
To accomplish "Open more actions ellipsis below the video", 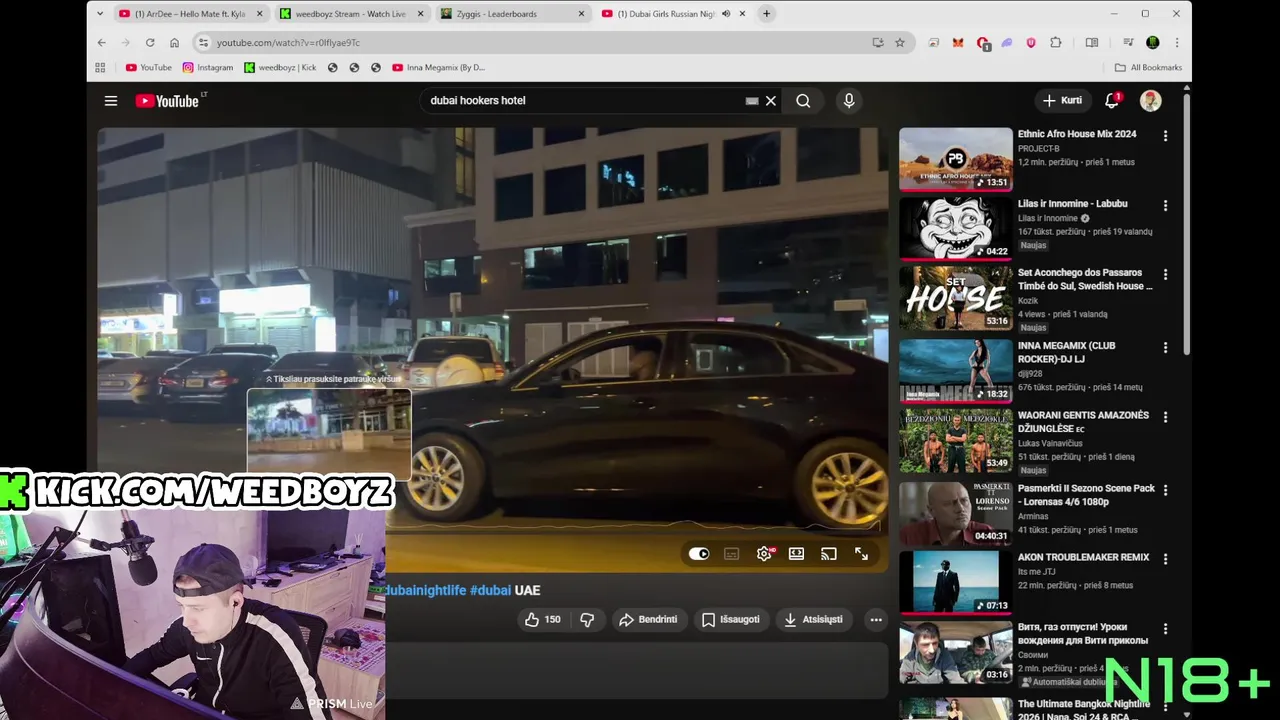I will pos(876,620).
